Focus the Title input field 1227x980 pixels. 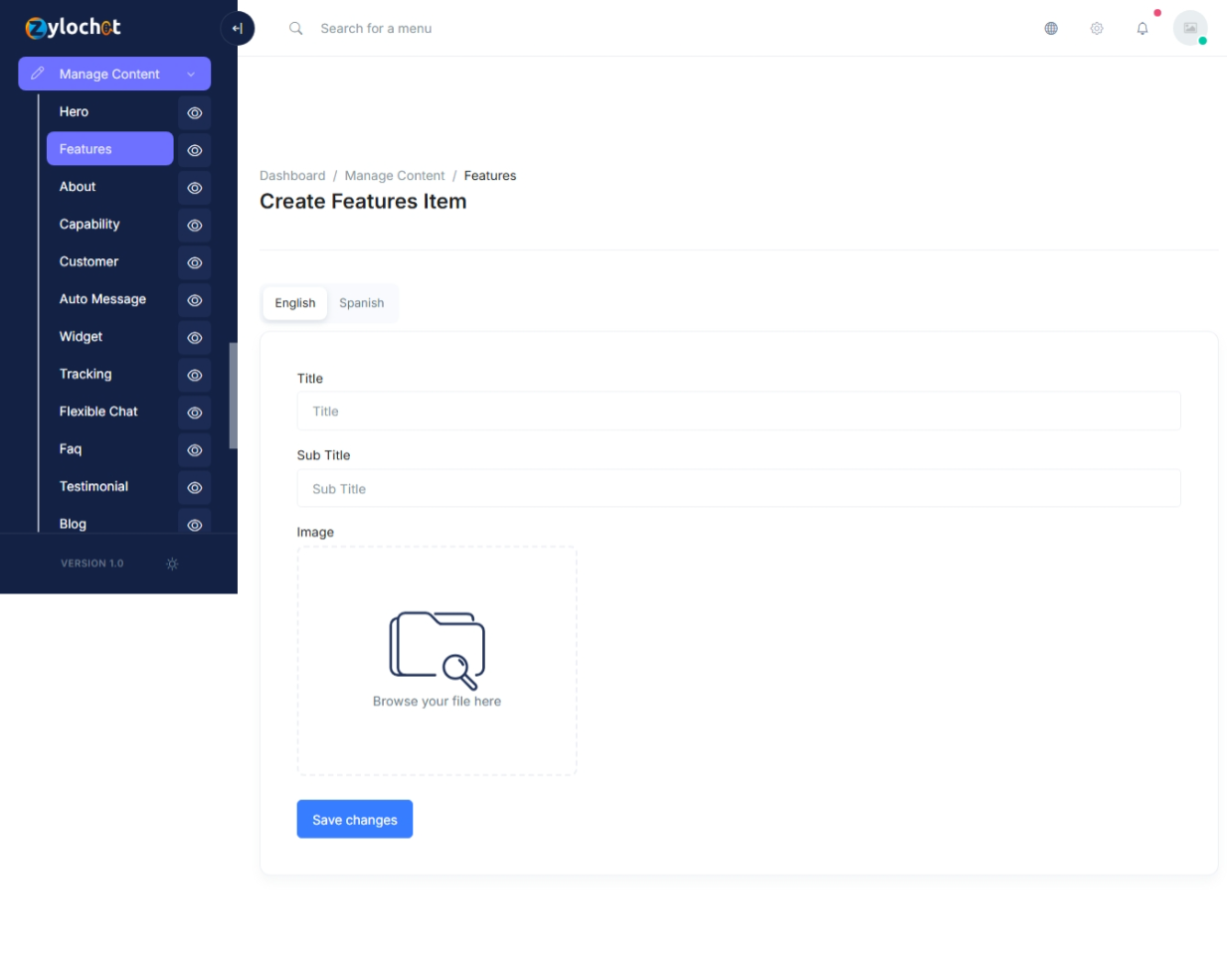coord(739,411)
